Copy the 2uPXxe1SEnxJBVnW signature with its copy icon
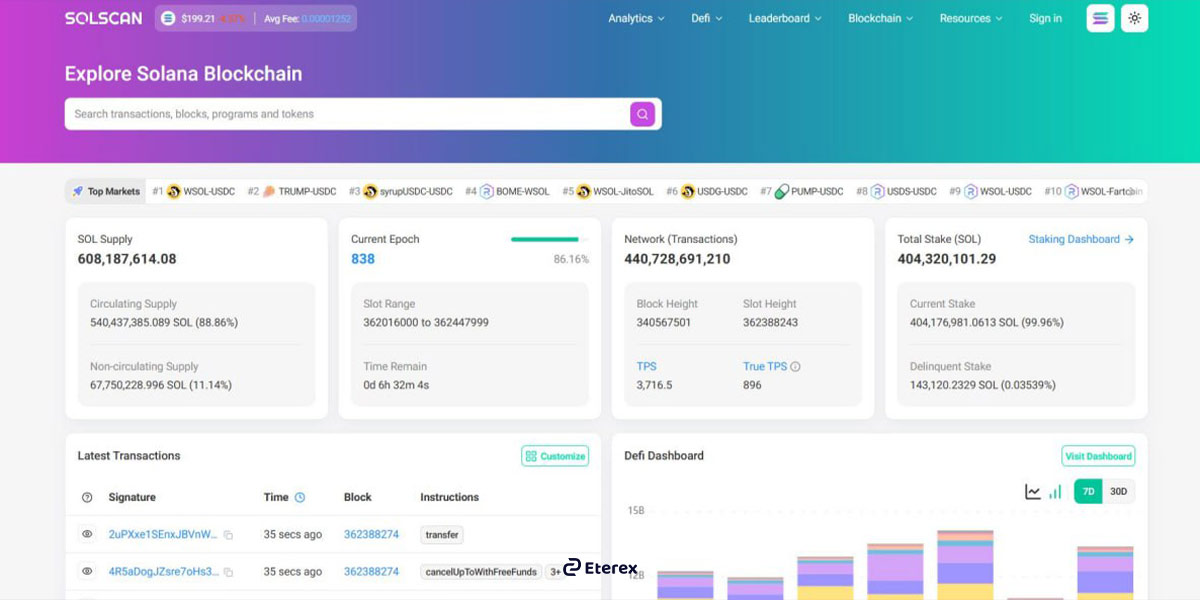1200x600 pixels. pyautogui.click(x=228, y=535)
